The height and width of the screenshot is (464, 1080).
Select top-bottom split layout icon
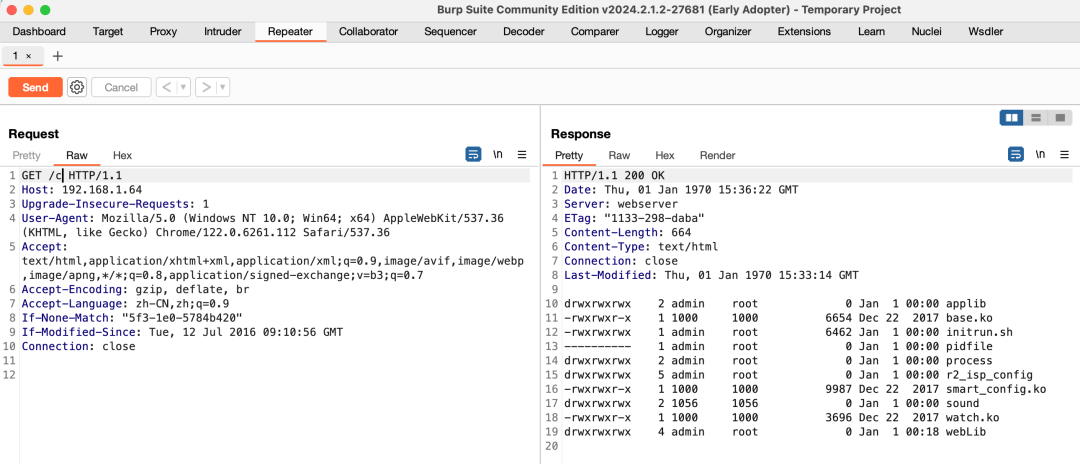(1035, 118)
